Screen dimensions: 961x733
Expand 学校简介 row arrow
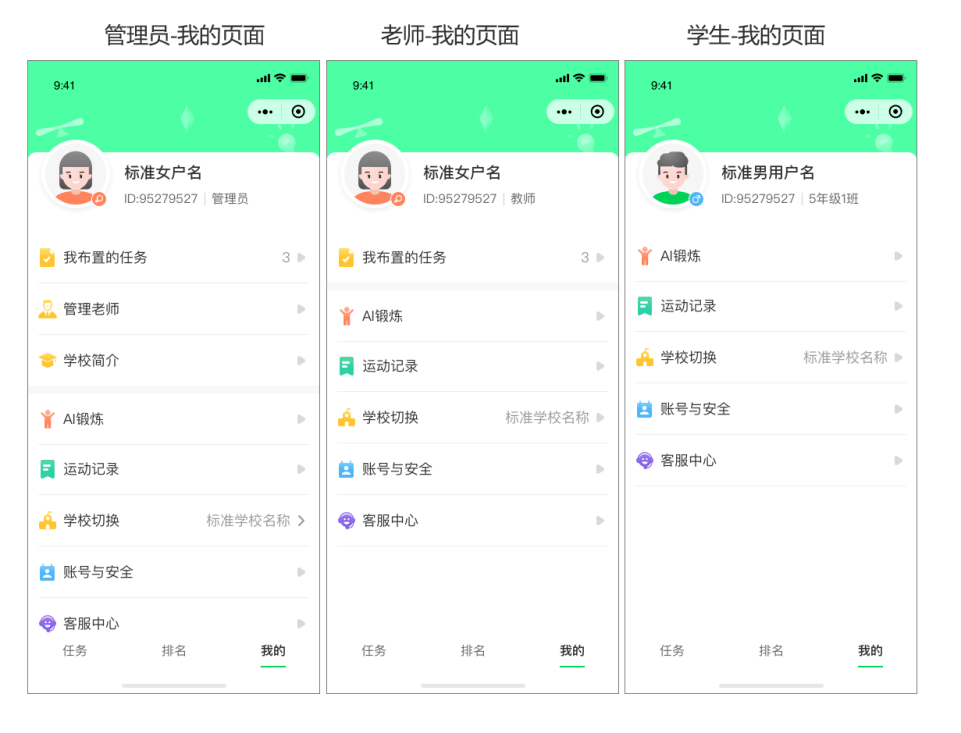[302, 360]
